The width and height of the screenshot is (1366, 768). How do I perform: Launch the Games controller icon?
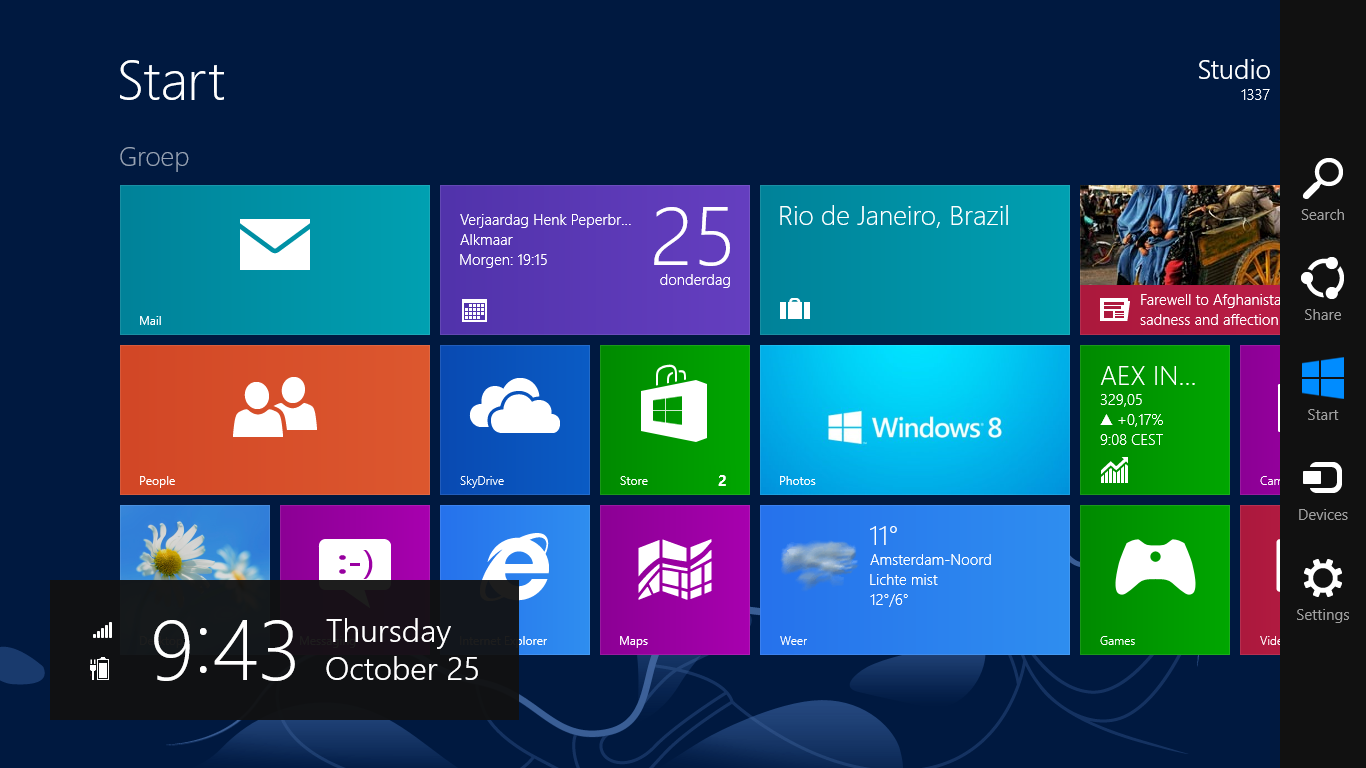coord(1155,566)
